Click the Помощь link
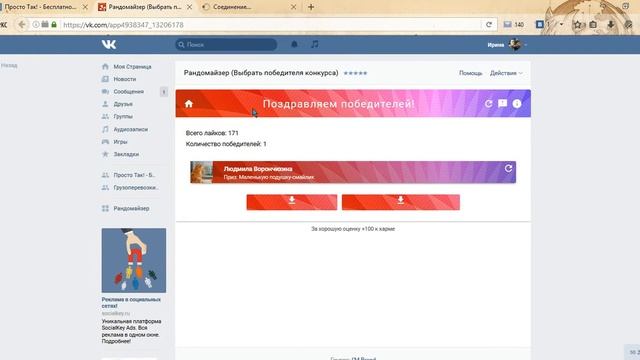 (470, 73)
